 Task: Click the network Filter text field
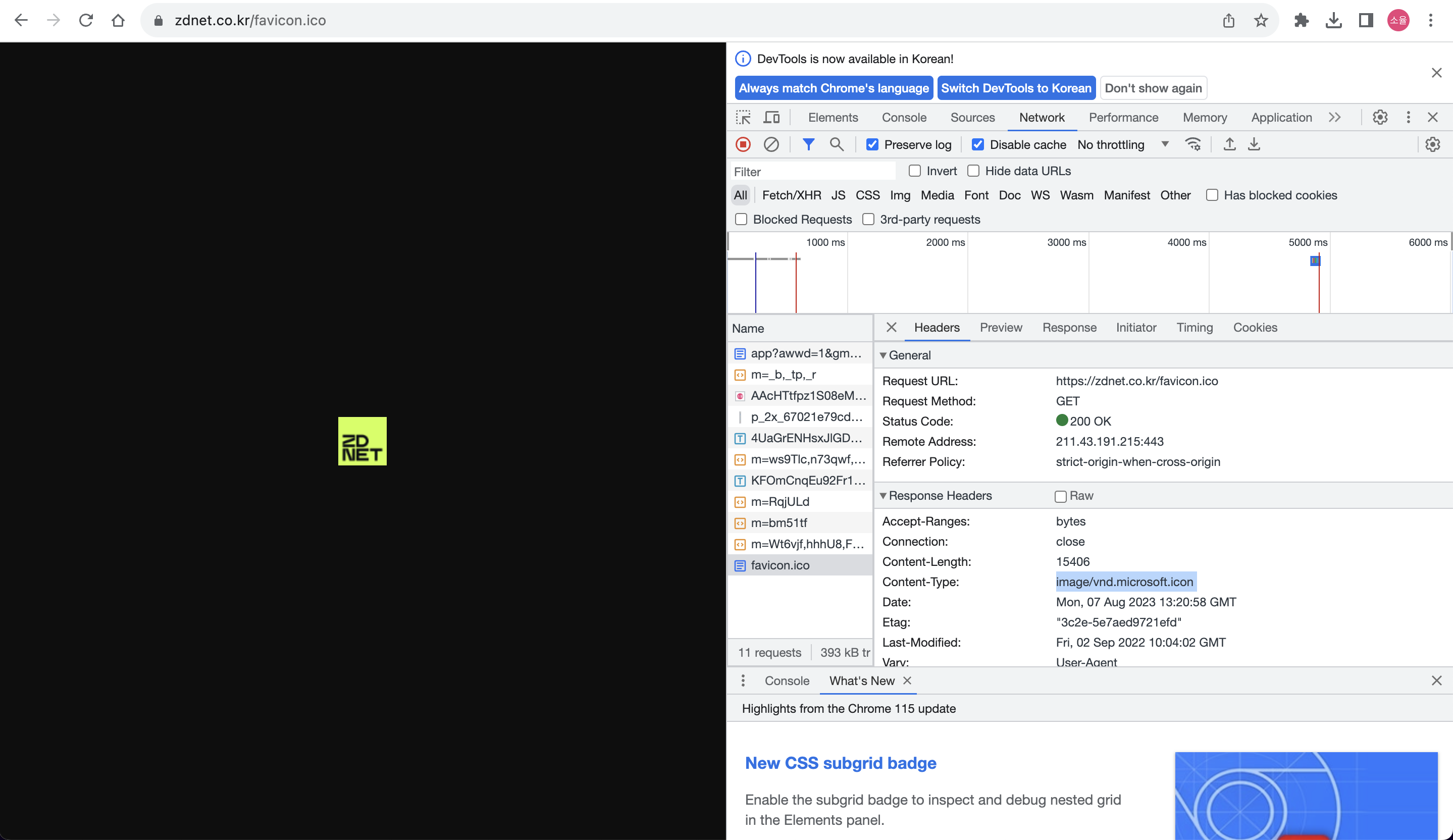pyautogui.click(x=813, y=172)
